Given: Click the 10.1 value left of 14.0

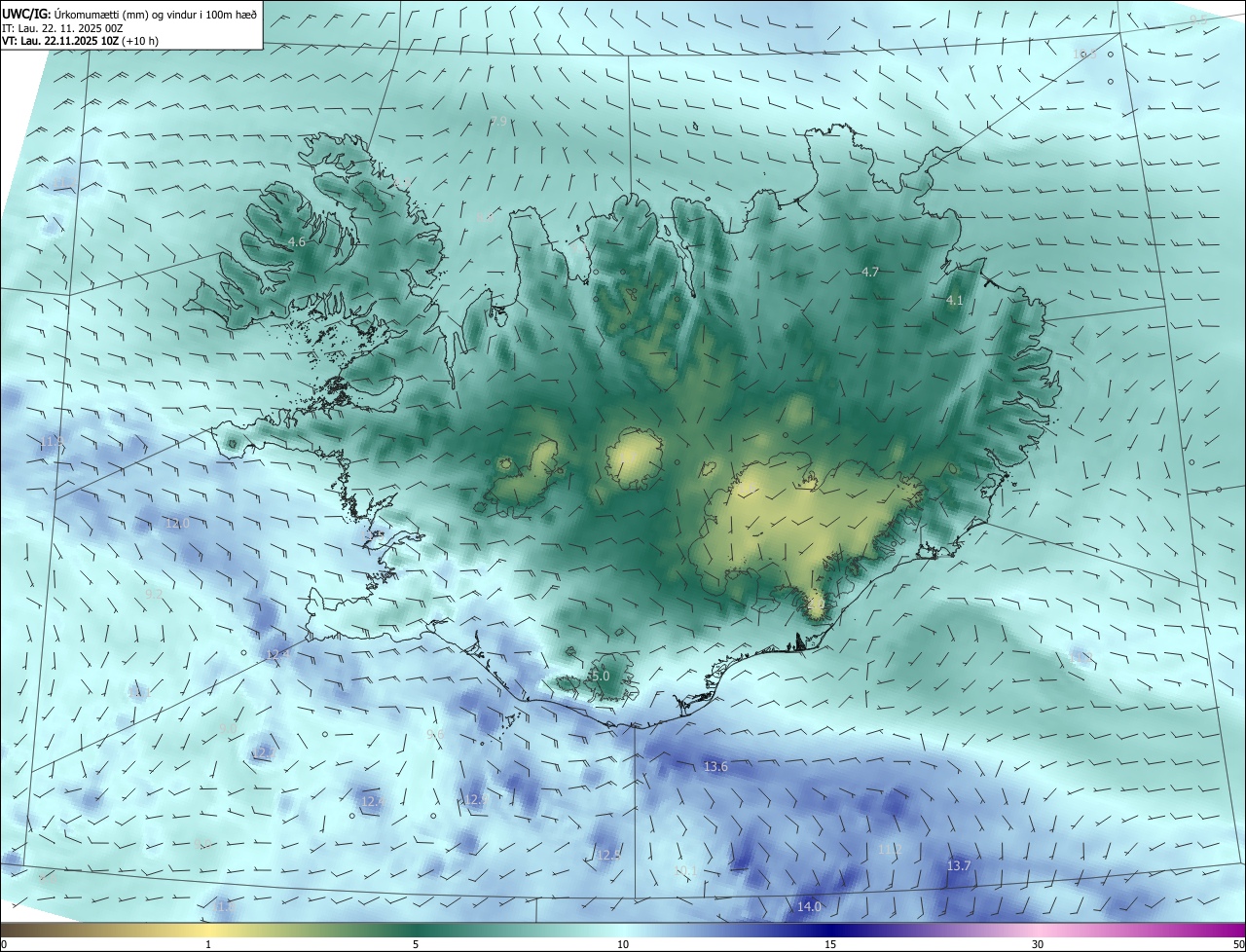Looking at the screenshot, I should pyautogui.click(x=684, y=870).
